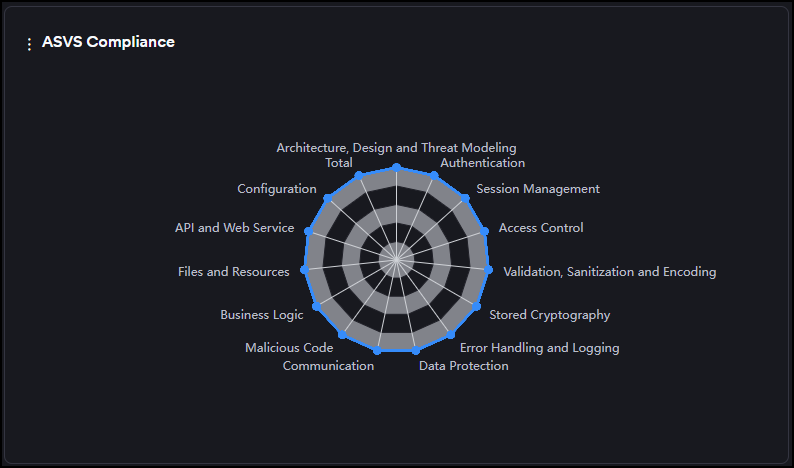Select the Files and Resources data point
The height and width of the screenshot is (468, 794).
(304, 270)
